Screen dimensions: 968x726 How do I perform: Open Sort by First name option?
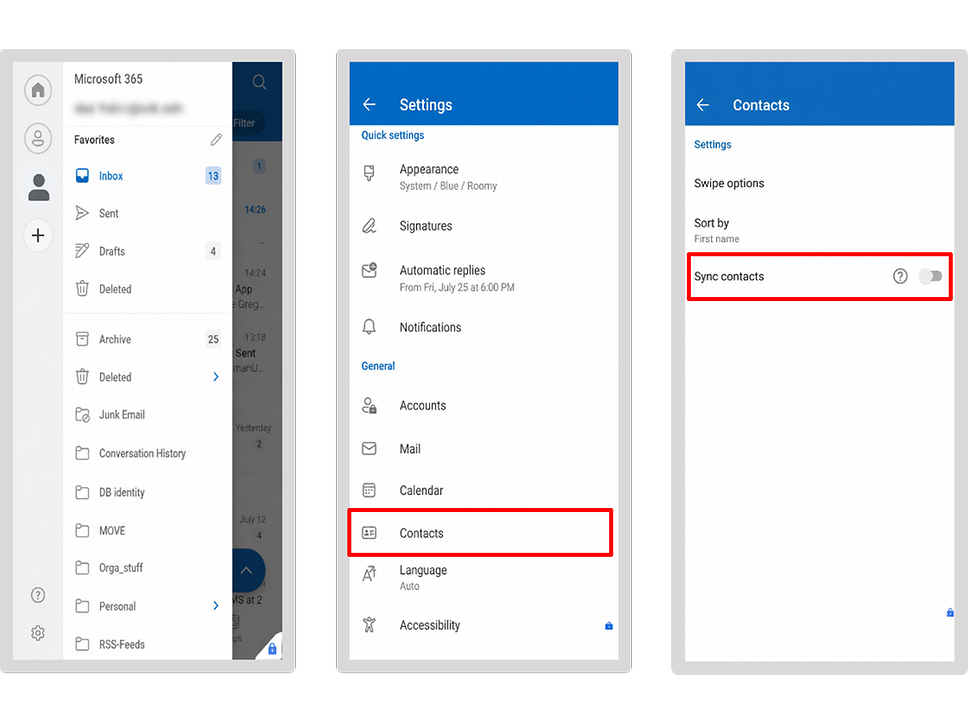click(819, 230)
